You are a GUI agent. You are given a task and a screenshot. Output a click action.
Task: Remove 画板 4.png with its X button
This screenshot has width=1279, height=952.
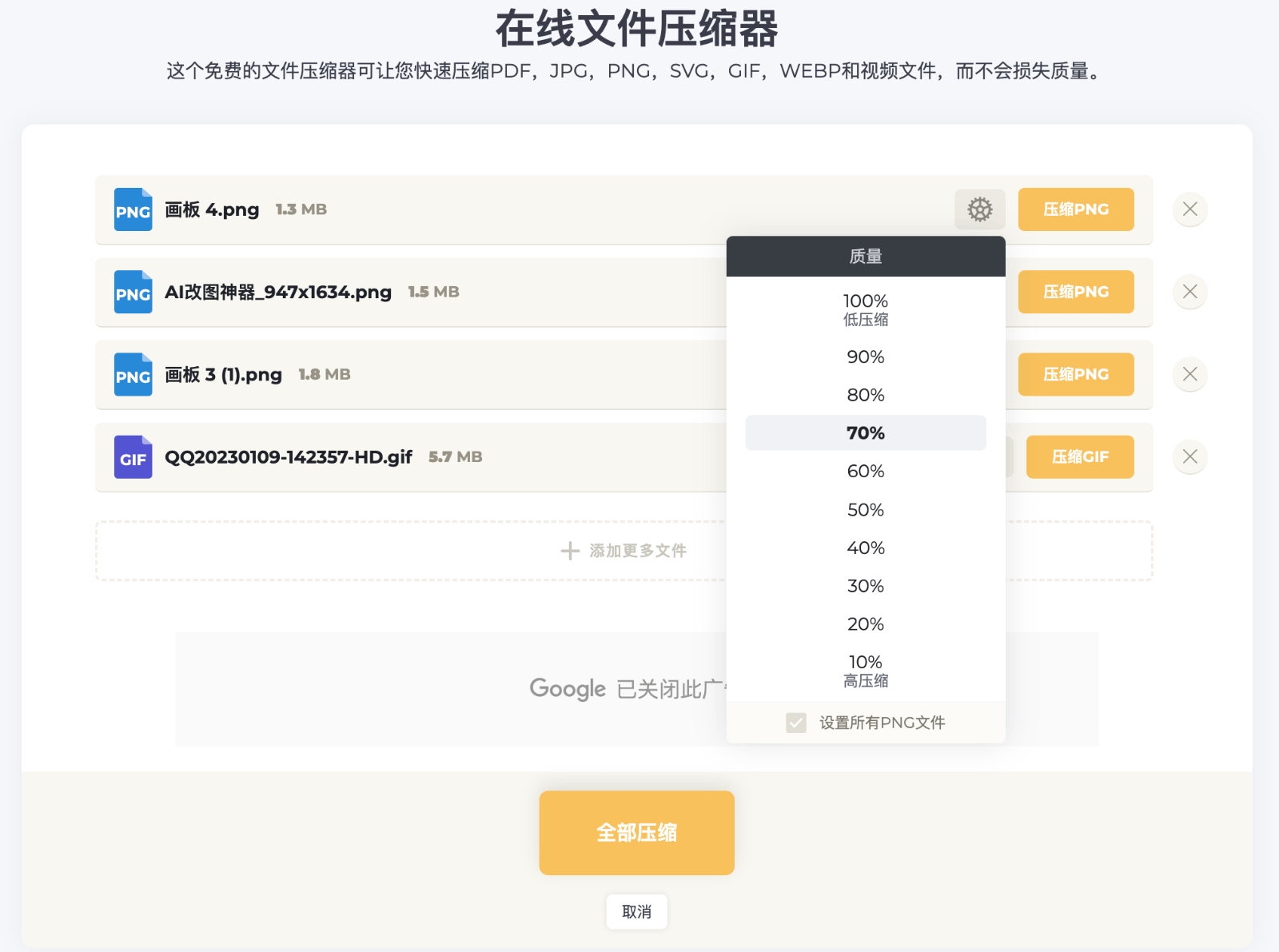[x=1189, y=209]
